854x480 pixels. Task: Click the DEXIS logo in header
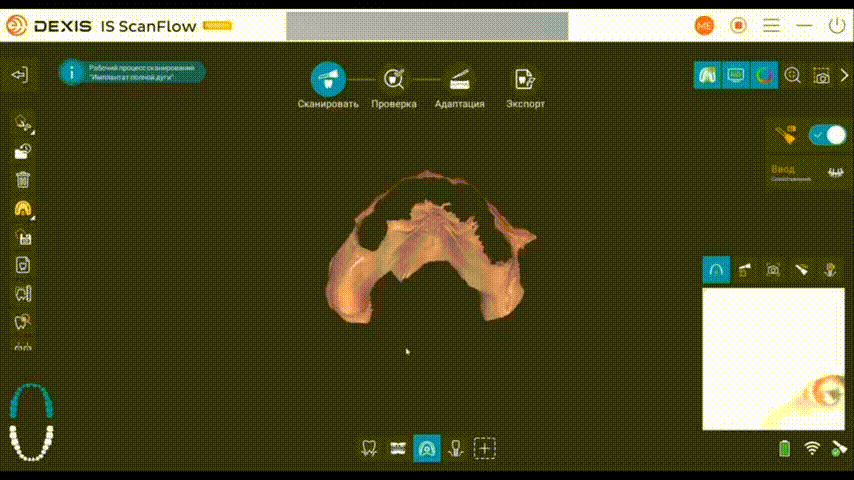48,26
